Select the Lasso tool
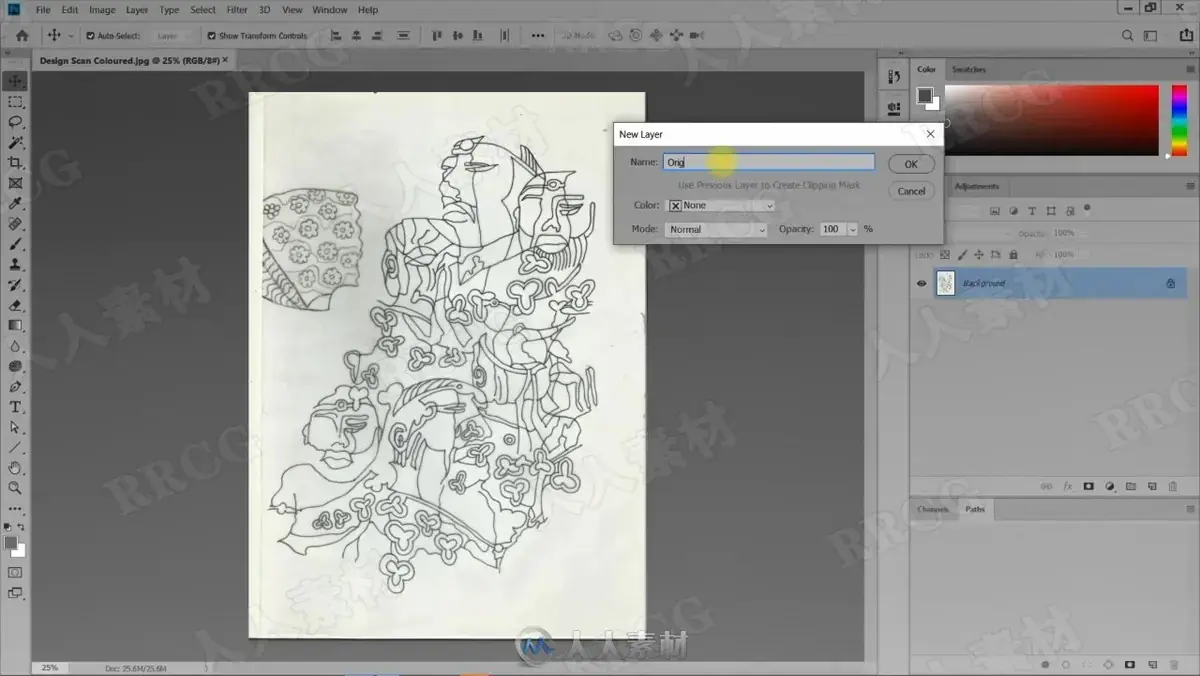Image resolution: width=1200 pixels, height=676 pixels. [x=15, y=122]
